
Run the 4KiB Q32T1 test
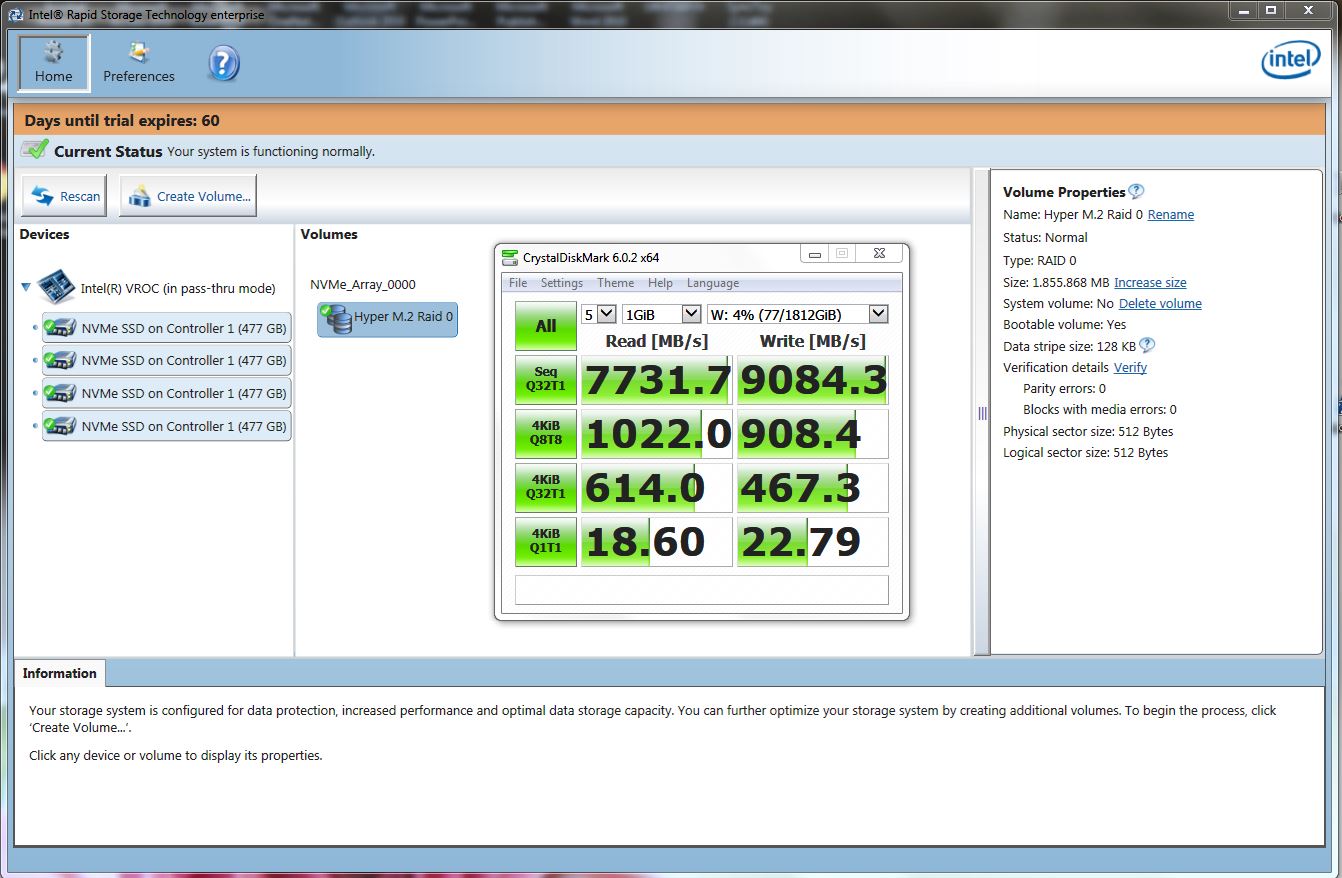pyautogui.click(x=546, y=487)
